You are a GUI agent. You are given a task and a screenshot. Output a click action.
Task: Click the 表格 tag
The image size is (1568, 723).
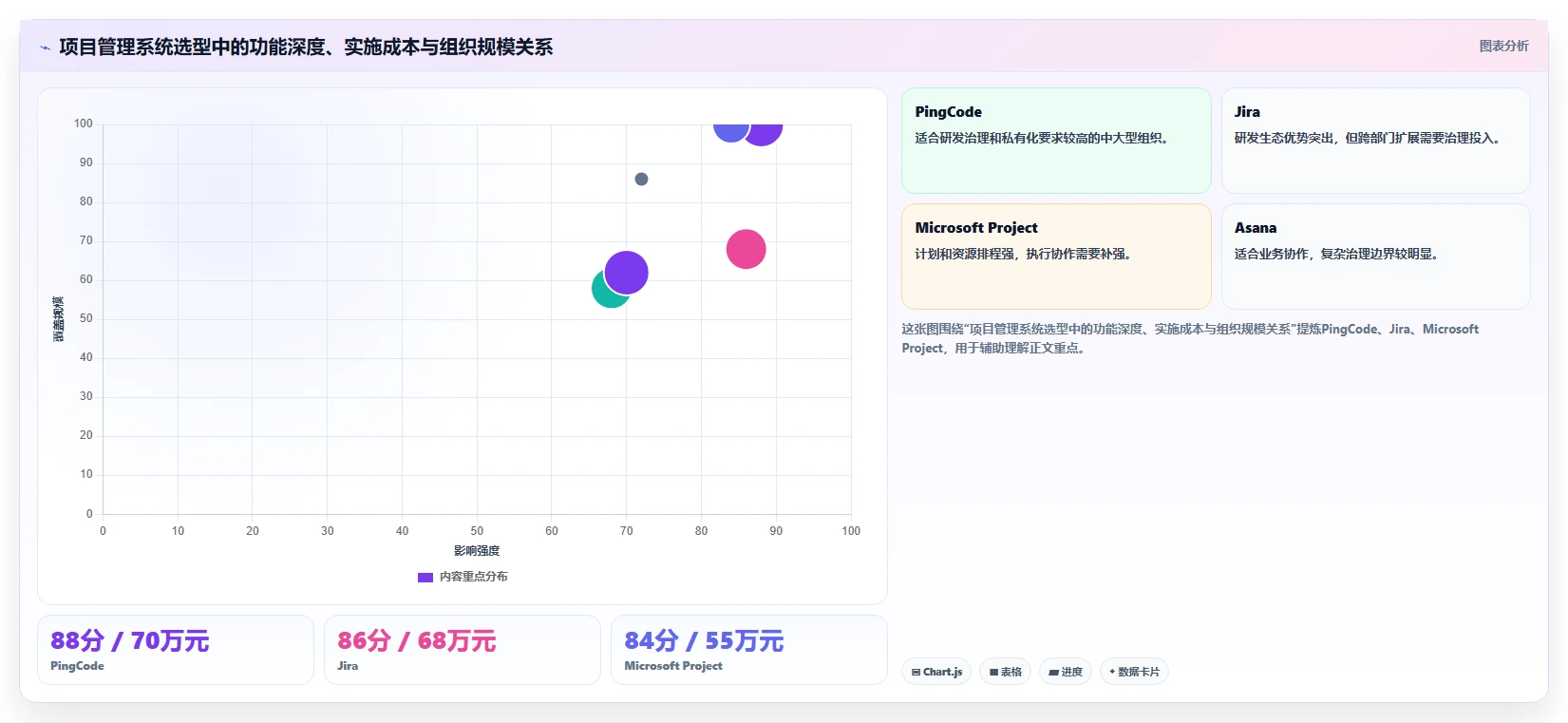click(1005, 672)
